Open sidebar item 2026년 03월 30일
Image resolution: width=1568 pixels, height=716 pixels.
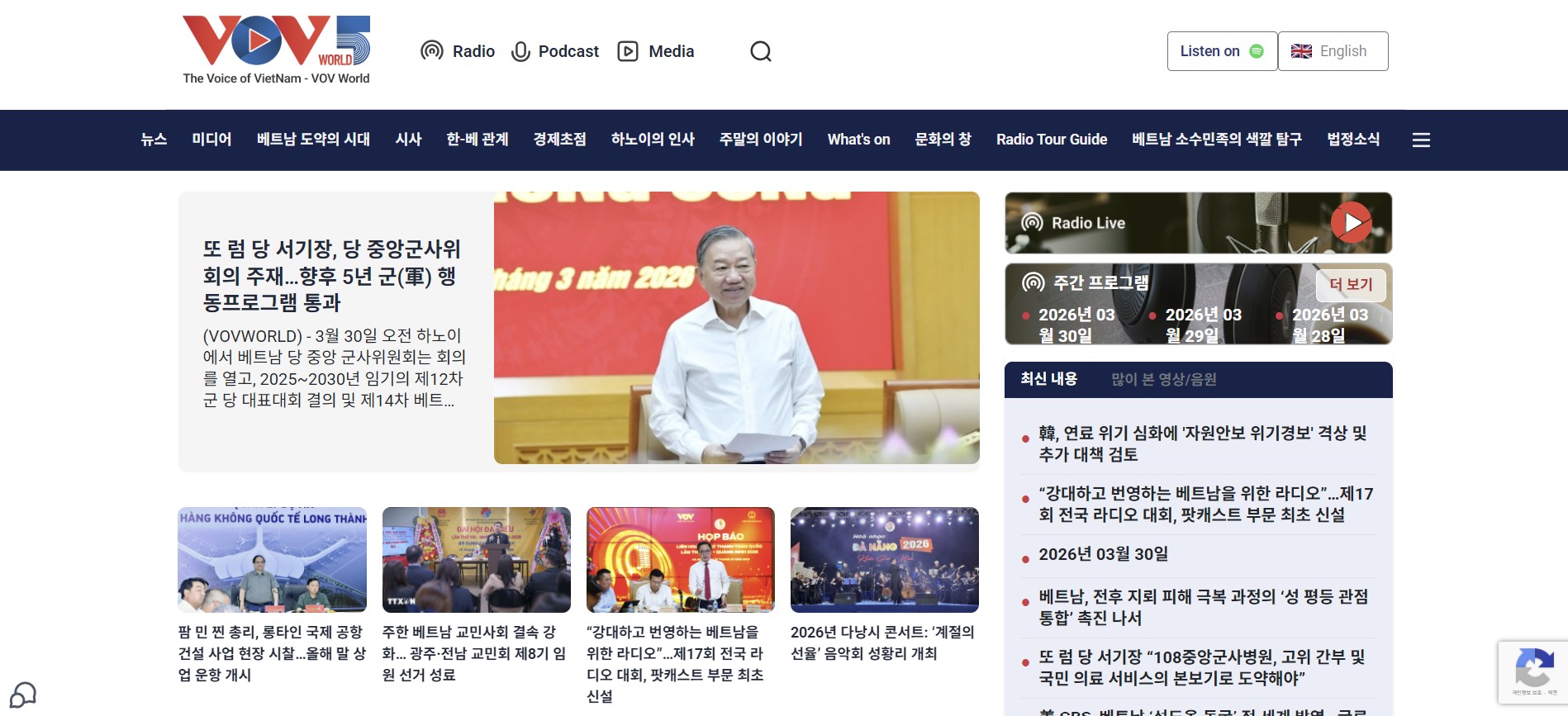[1104, 554]
